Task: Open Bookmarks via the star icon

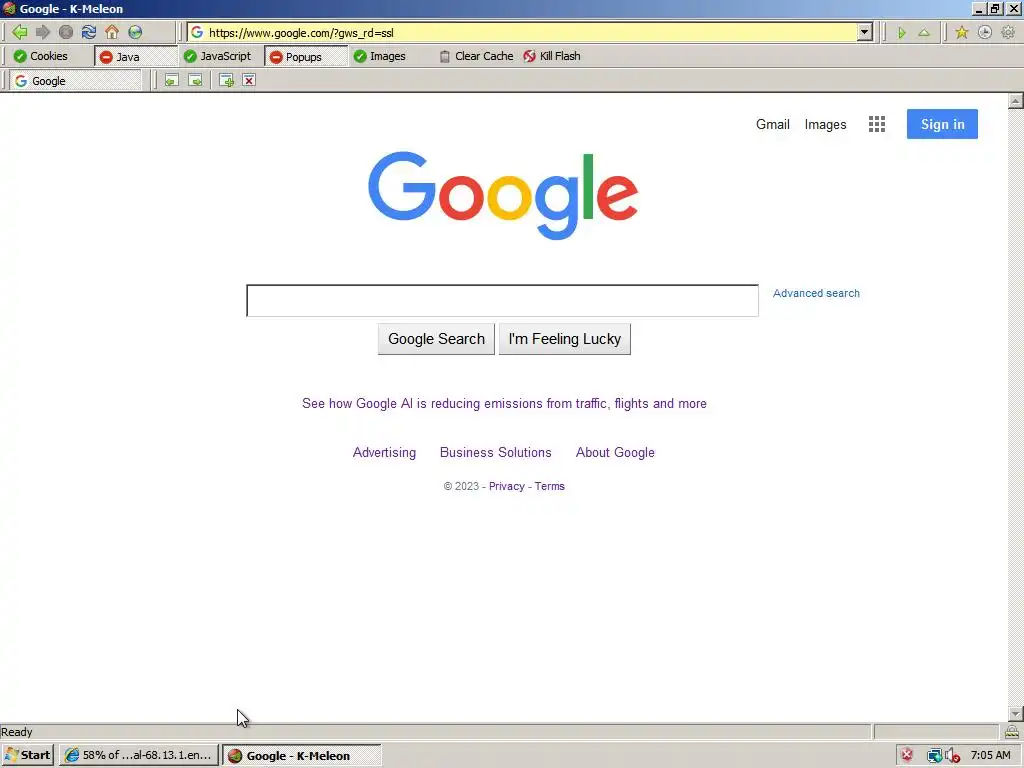Action: [x=961, y=33]
